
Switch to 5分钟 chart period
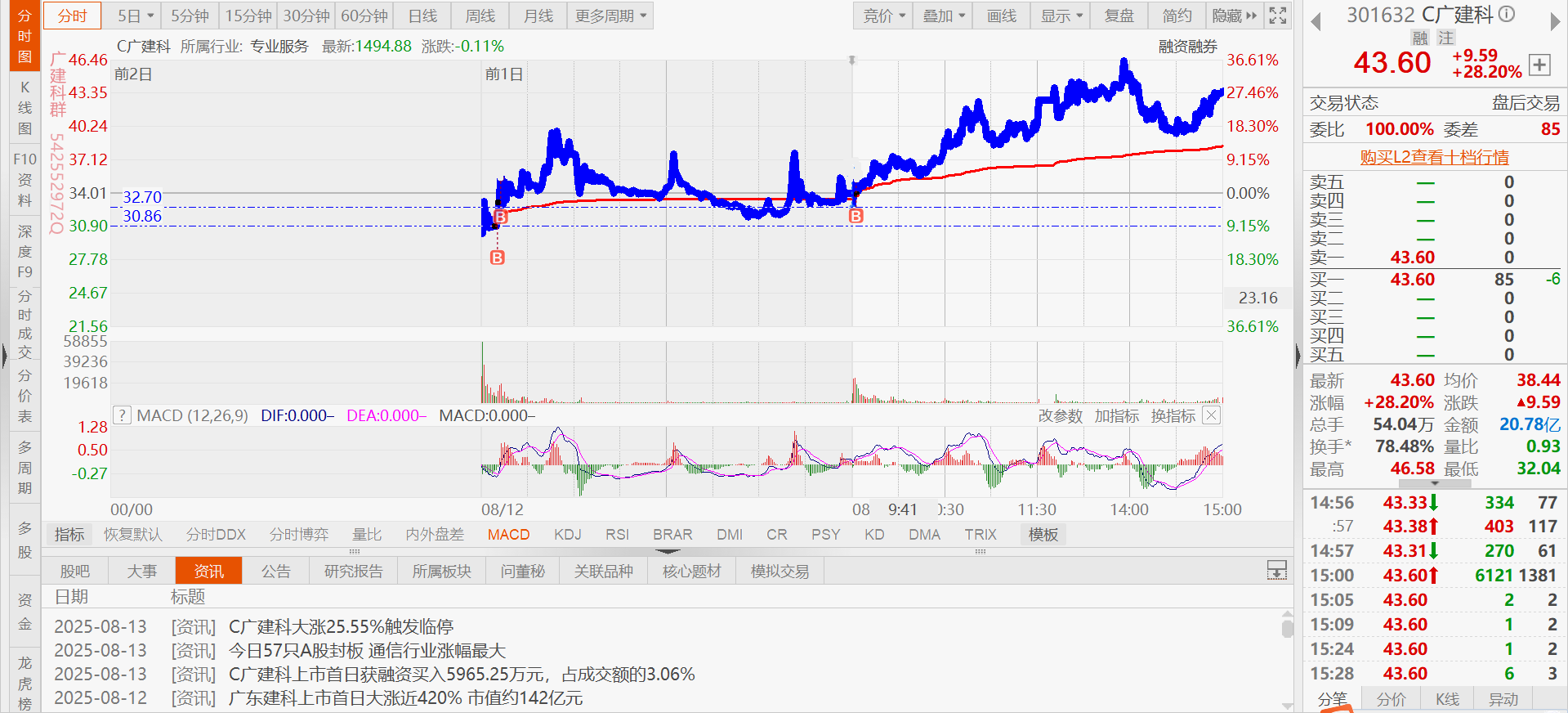190,16
